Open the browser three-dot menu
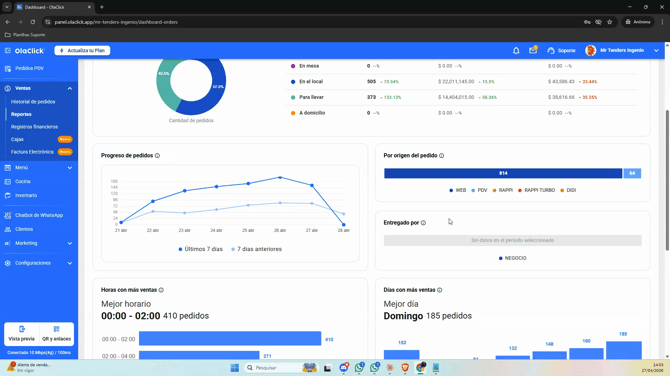The width and height of the screenshot is (670, 376). pyautogui.click(x=662, y=22)
